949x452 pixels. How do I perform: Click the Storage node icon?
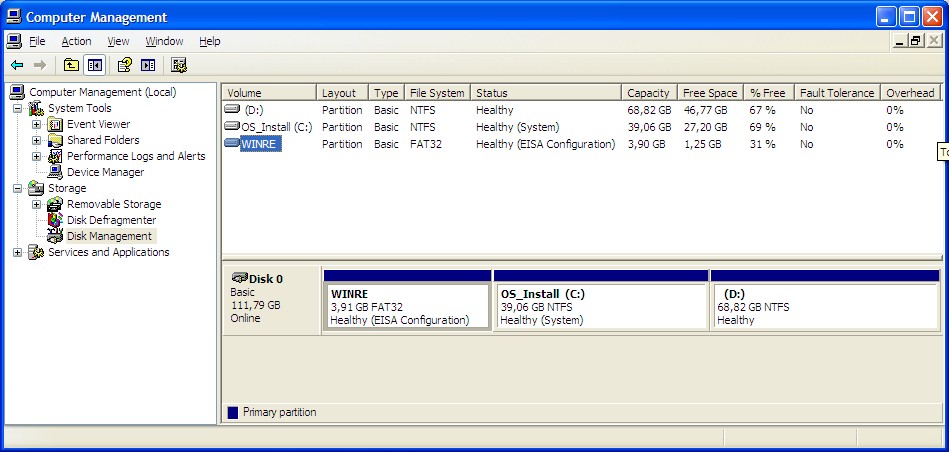point(36,188)
